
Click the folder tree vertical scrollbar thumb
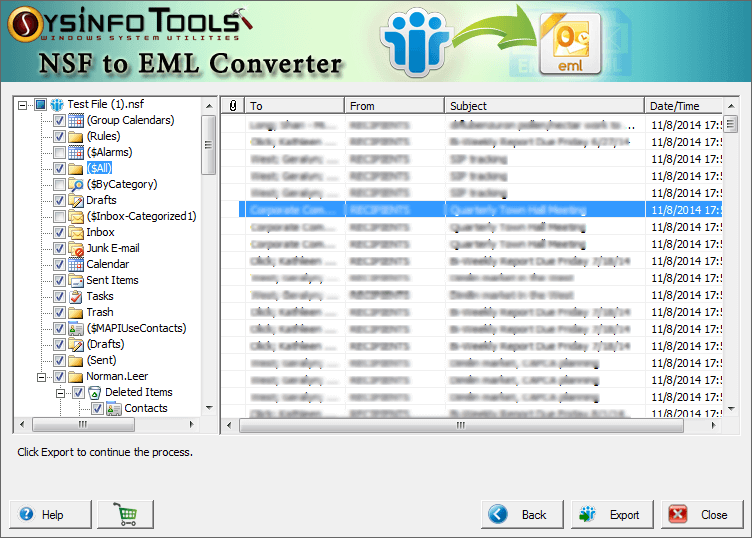click(208, 145)
